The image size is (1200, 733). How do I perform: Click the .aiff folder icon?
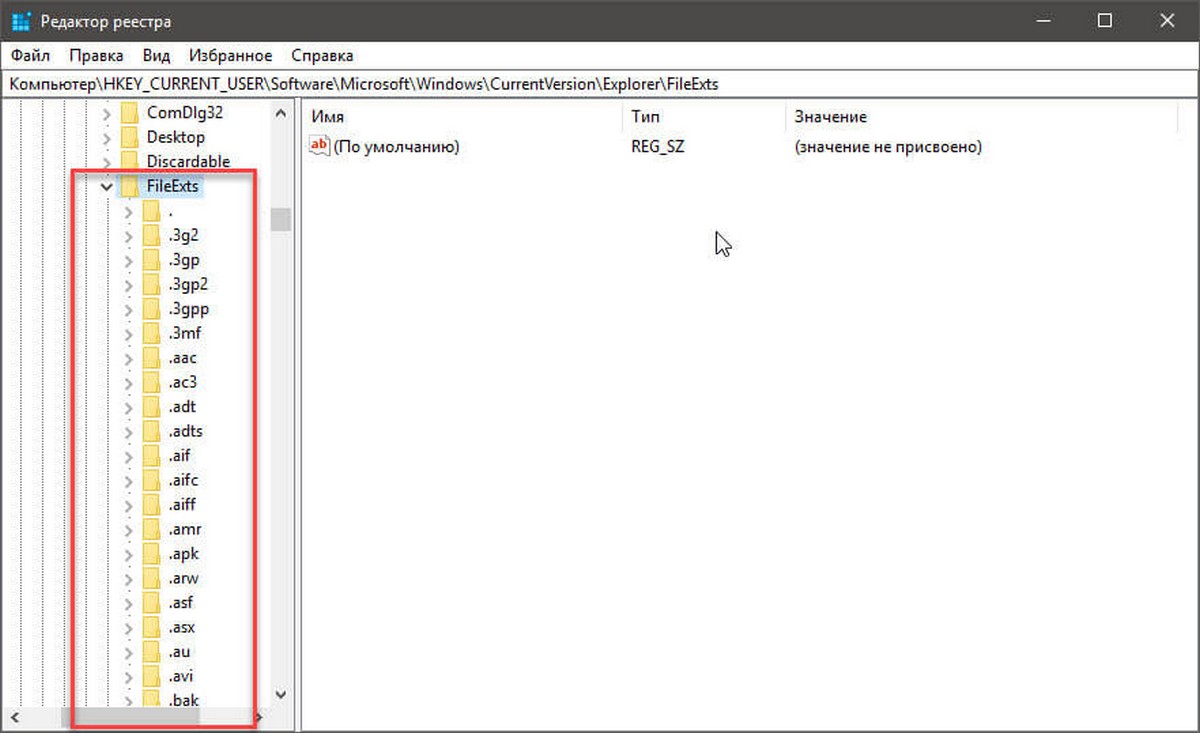click(151, 505)
